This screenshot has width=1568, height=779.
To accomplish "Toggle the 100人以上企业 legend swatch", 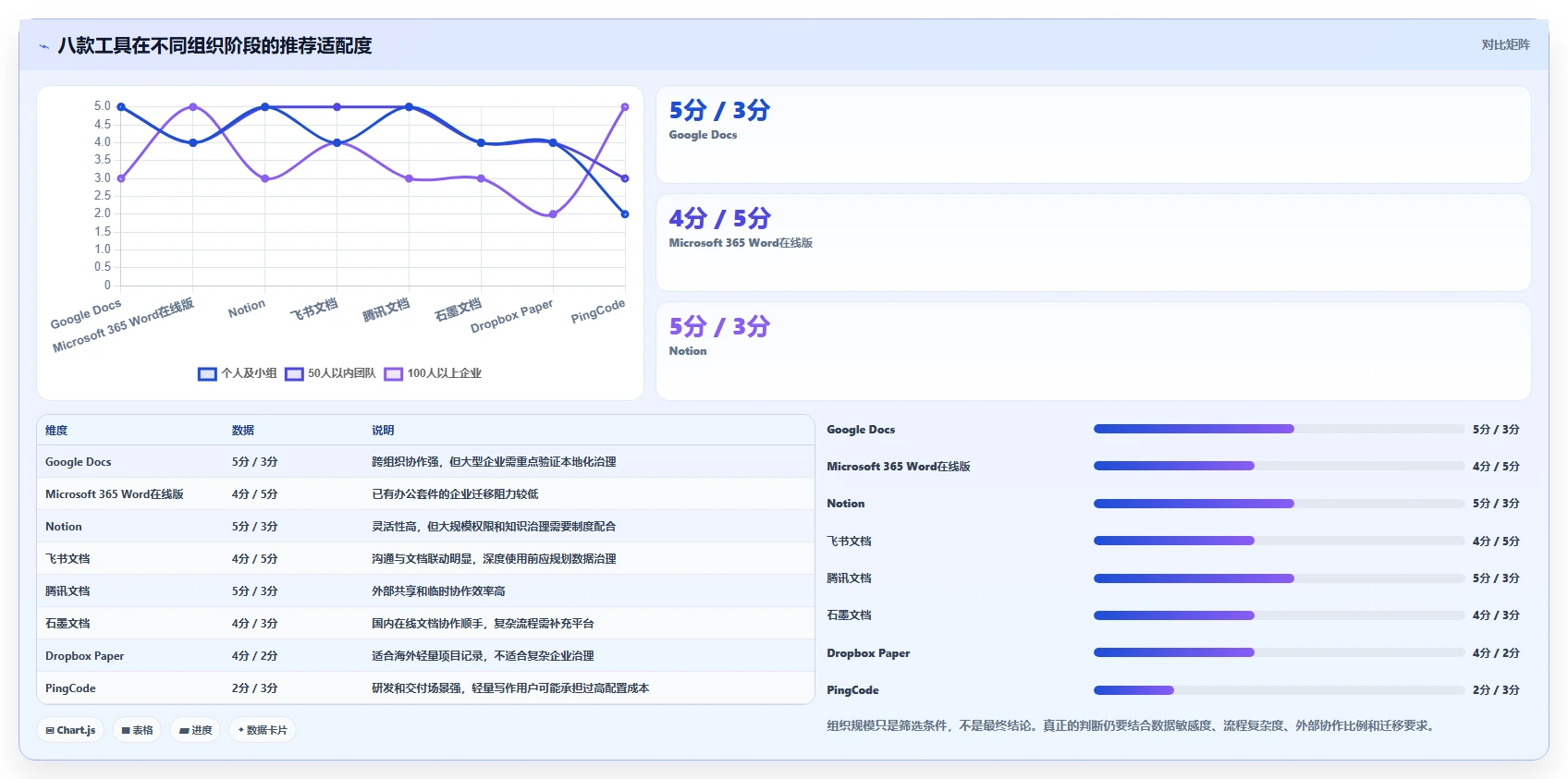I will click(394, 373).
